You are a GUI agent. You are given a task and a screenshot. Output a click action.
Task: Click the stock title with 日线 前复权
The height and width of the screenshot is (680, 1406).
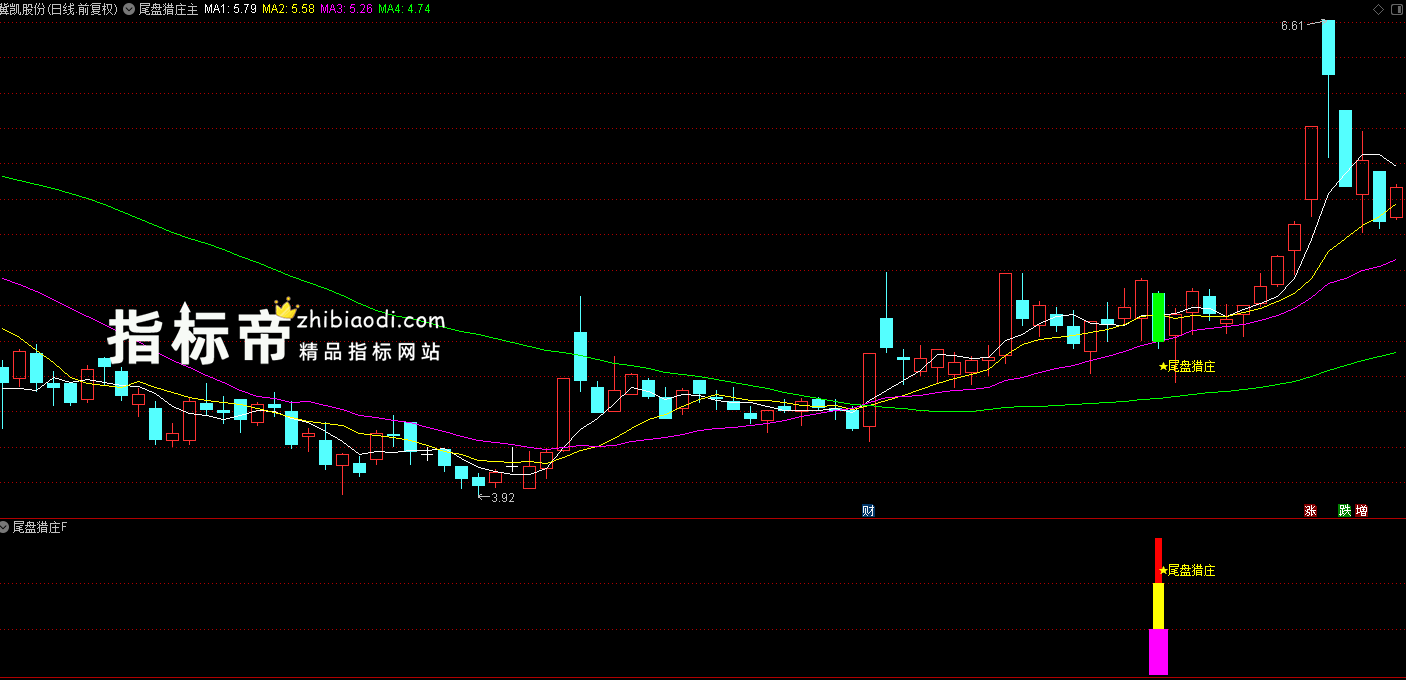(58, 8)
